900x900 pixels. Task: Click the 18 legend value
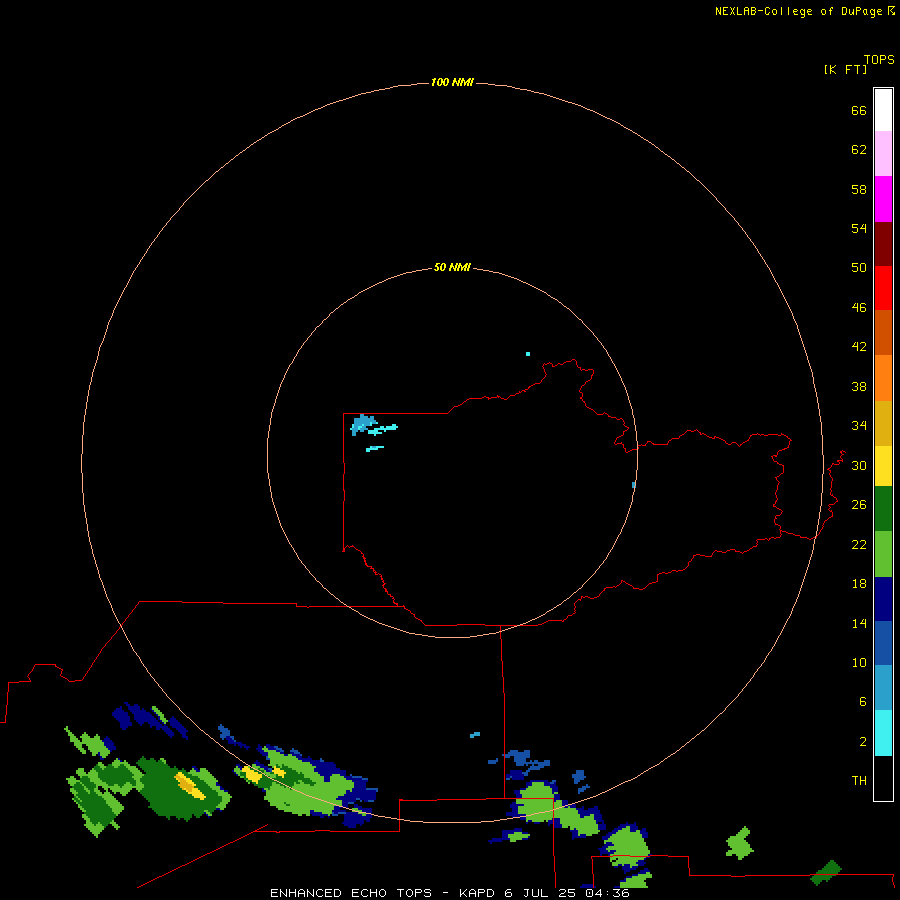859,584
